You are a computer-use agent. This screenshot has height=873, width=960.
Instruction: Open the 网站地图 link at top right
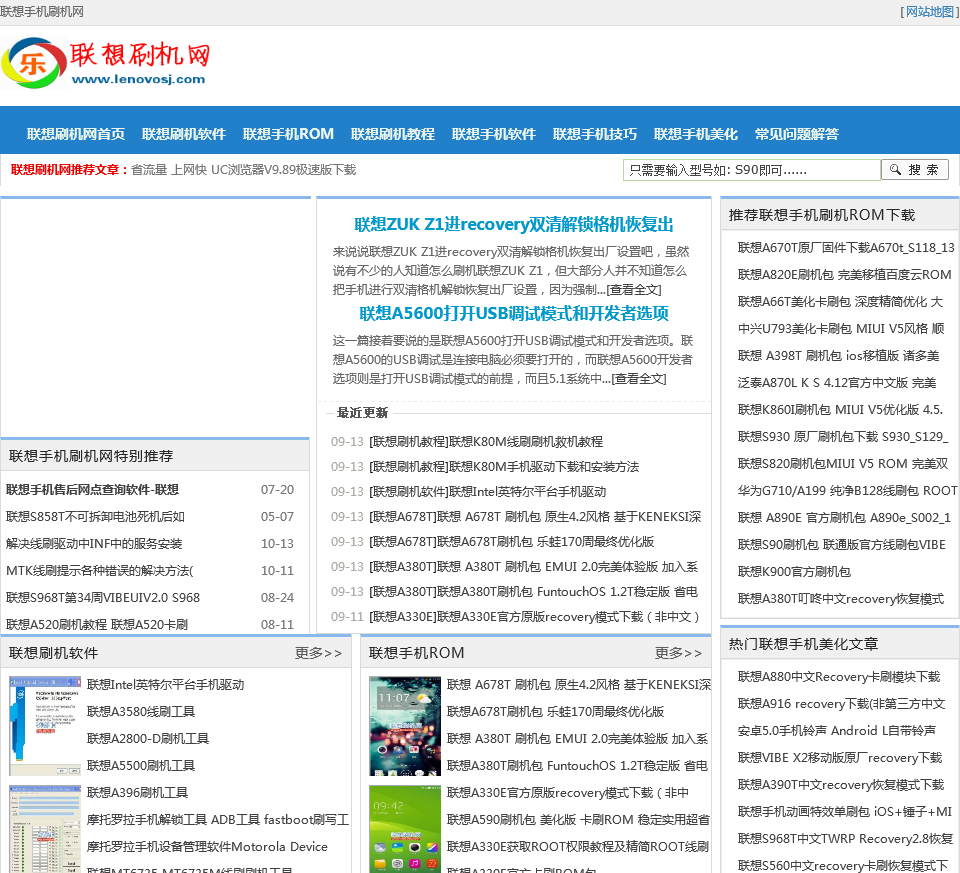pos(929,12)
